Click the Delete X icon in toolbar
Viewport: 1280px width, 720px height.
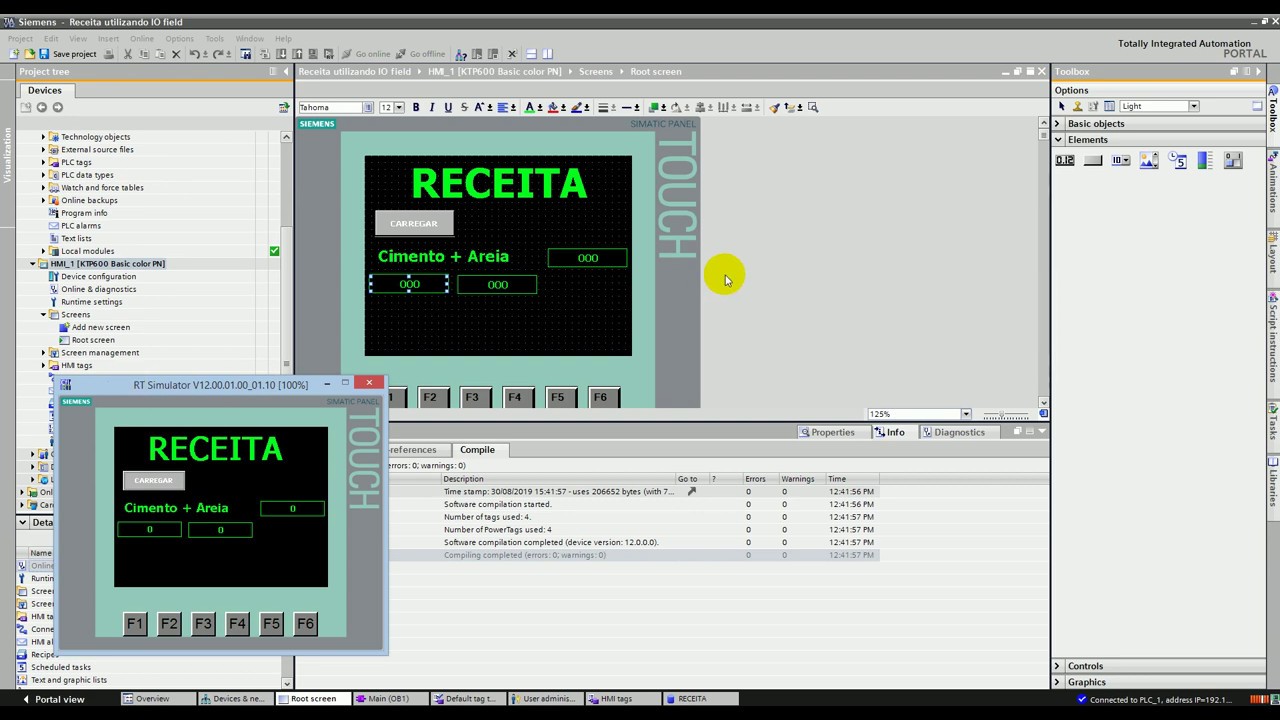click(176, 54)
